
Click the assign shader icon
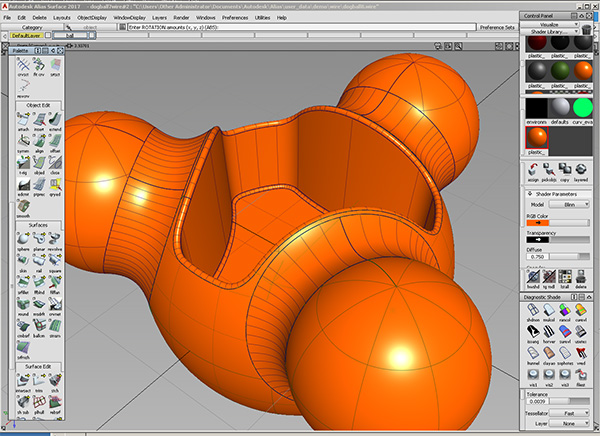click(x=533, y=170)
